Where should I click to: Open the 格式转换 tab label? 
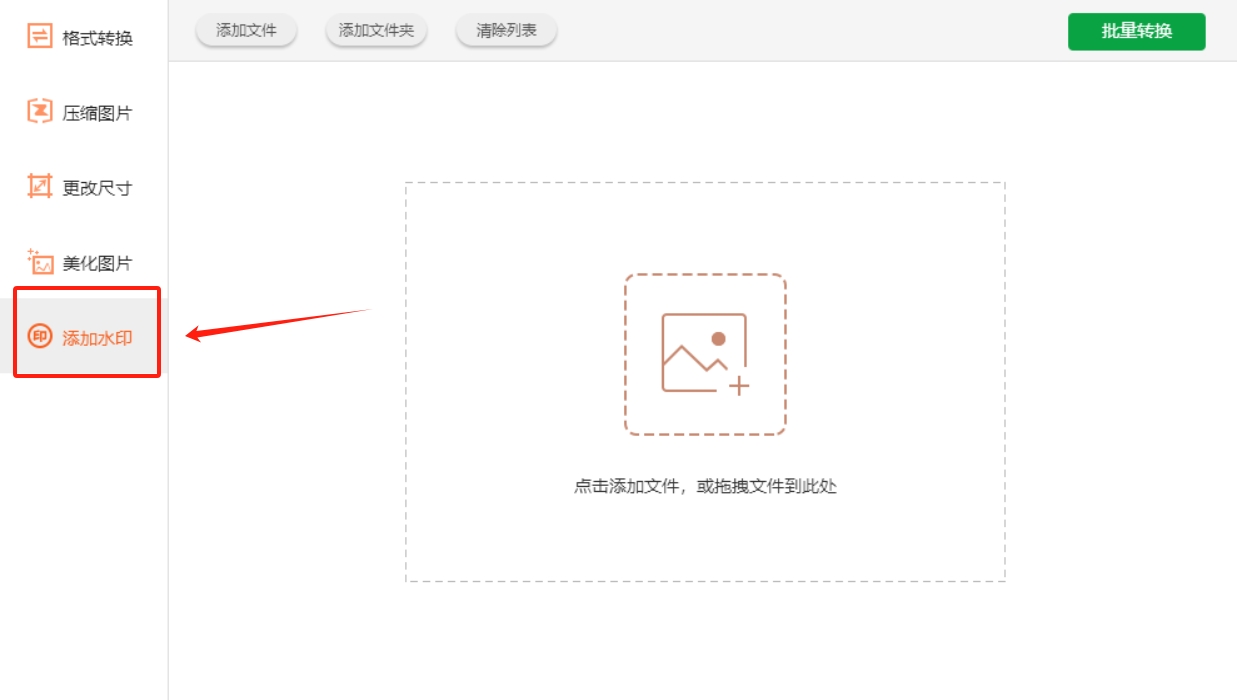tap(97, 39)
